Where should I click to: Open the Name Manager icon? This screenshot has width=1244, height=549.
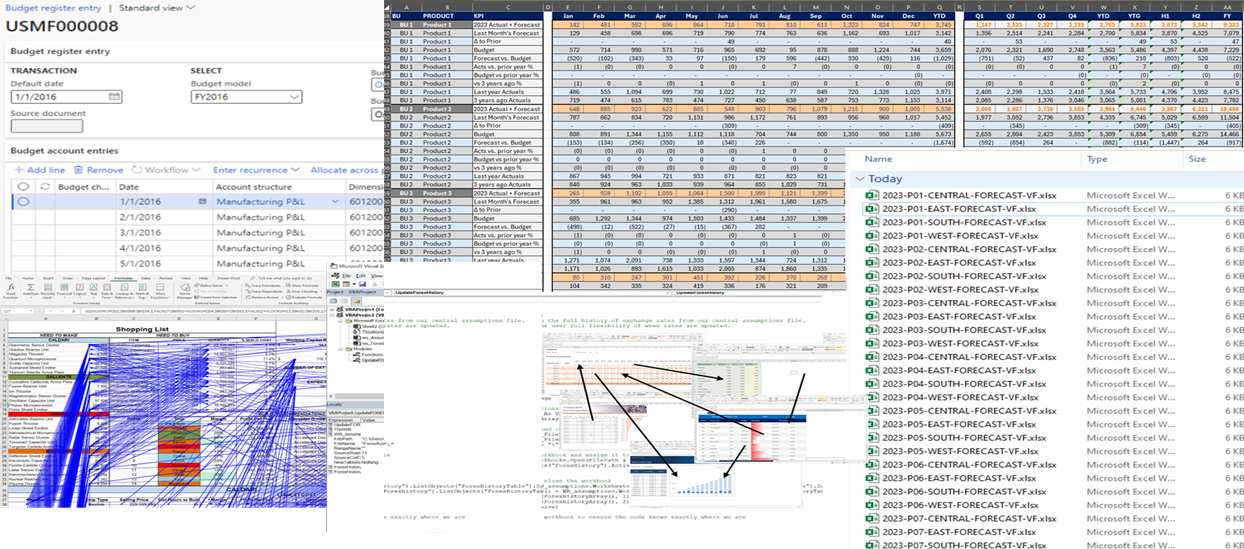coord(185,287)
